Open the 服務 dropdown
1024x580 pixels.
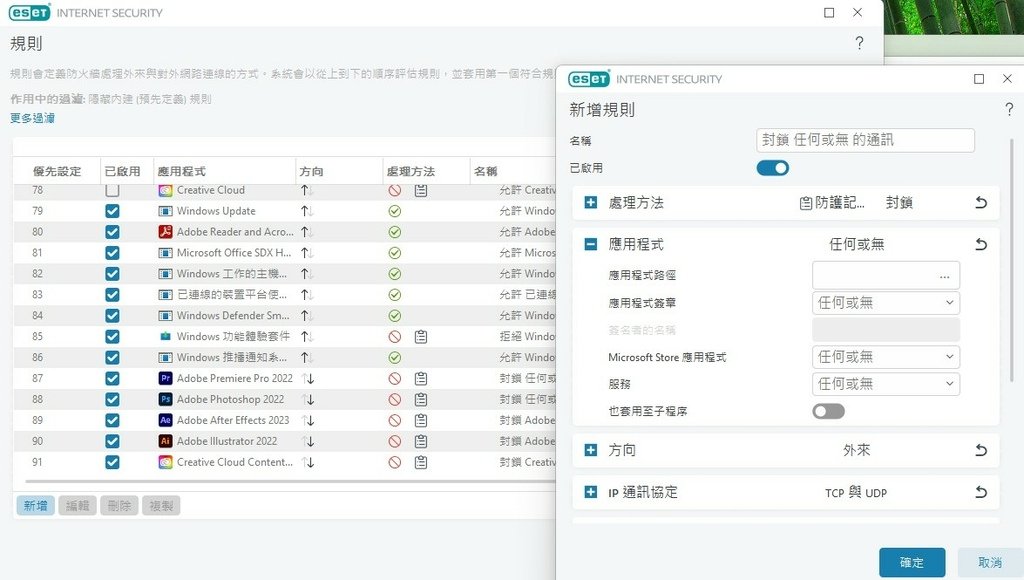(x=886, y=384)
